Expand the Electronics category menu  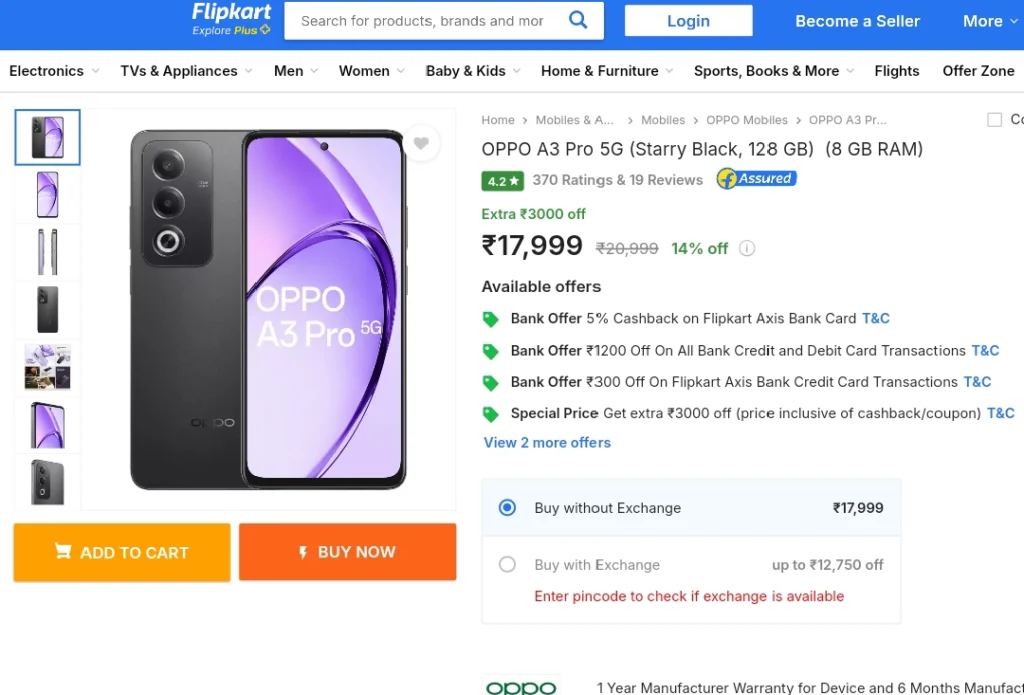coord(54,71)
